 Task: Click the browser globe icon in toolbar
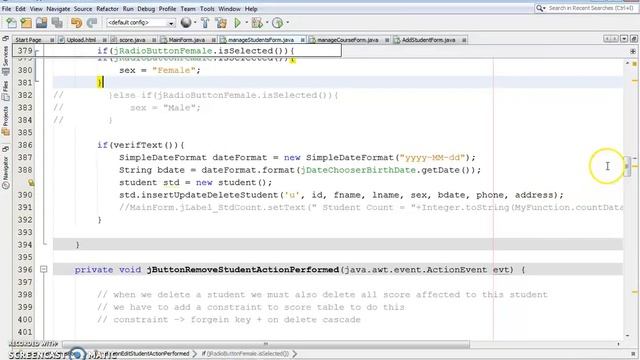click(x=186, y=23)
